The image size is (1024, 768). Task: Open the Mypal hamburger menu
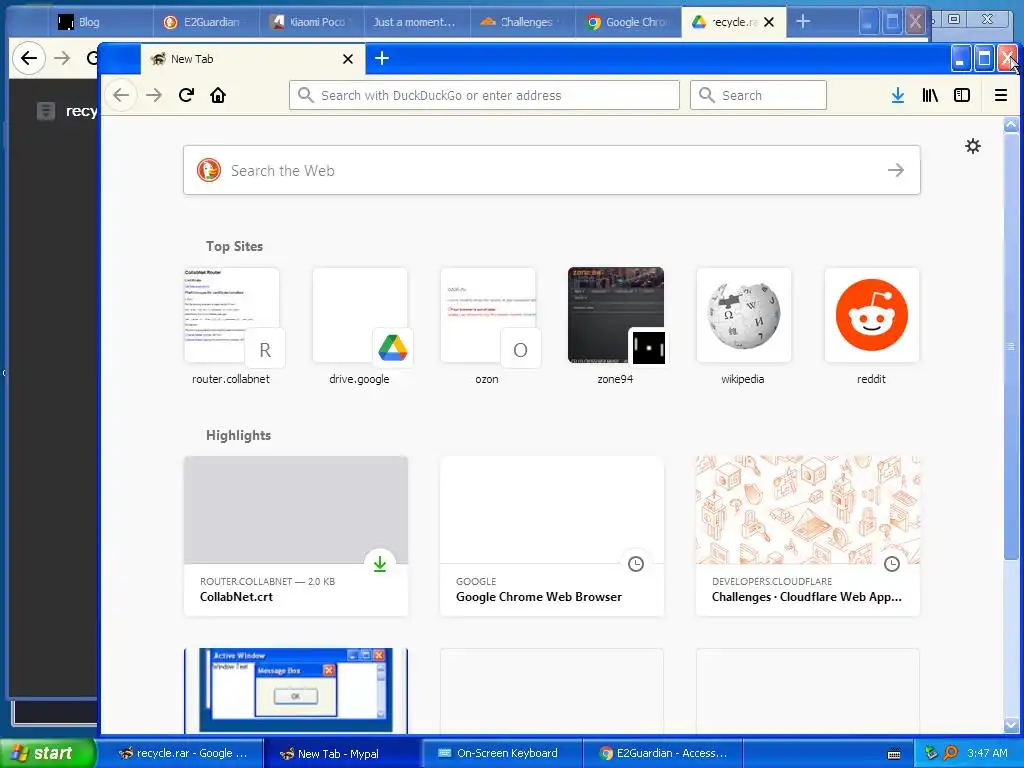point(1000,95)
